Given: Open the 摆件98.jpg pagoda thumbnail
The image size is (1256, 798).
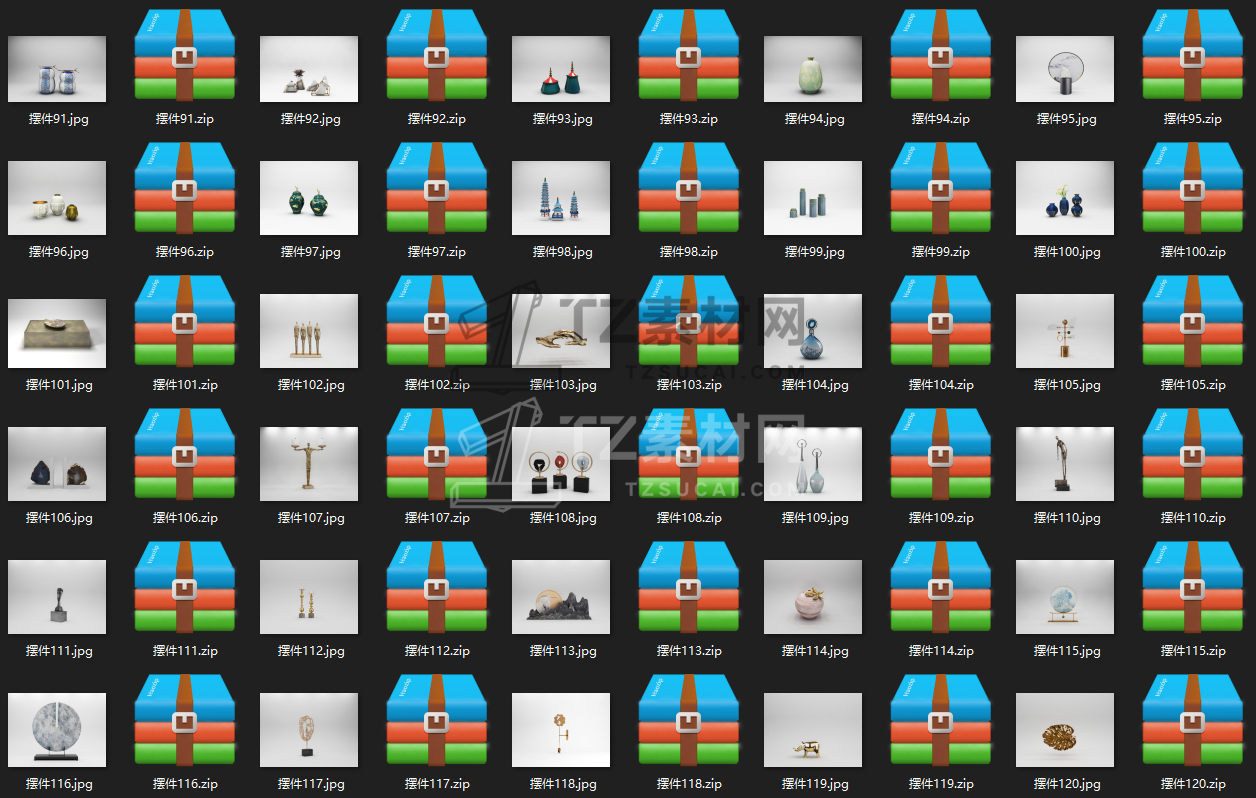Looking at the screenshot, I should click(x=561, y=198).
